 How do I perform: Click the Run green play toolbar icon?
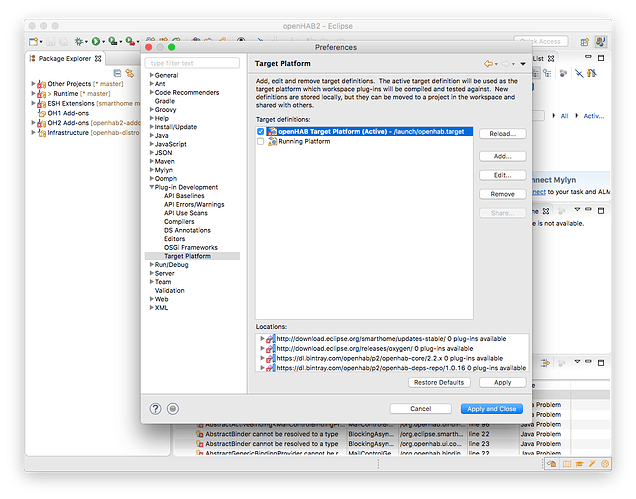tap(96, 41)
